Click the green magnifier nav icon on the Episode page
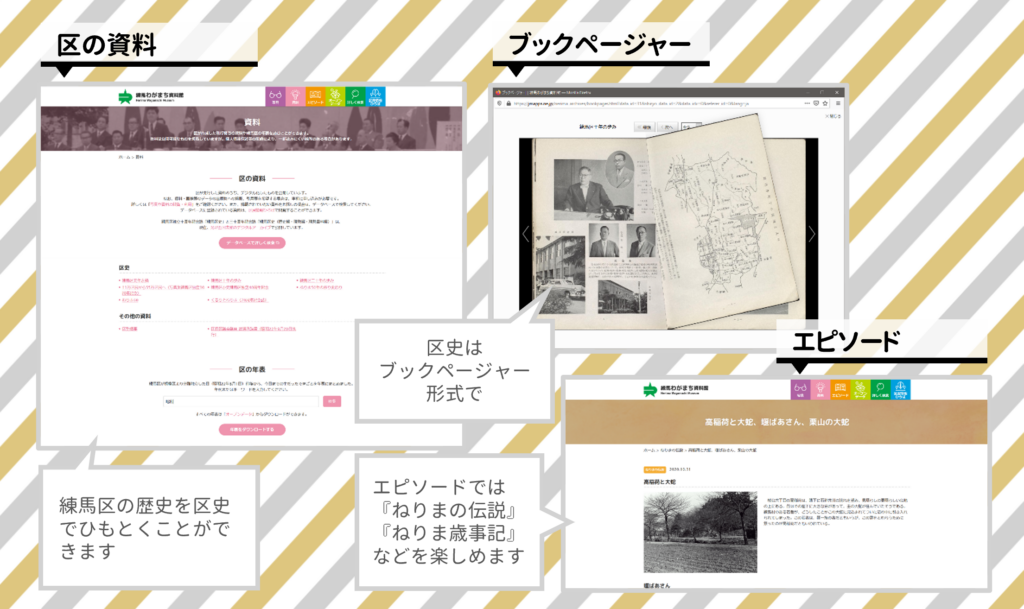This screenshot has width=1024, height=609. 879,388
